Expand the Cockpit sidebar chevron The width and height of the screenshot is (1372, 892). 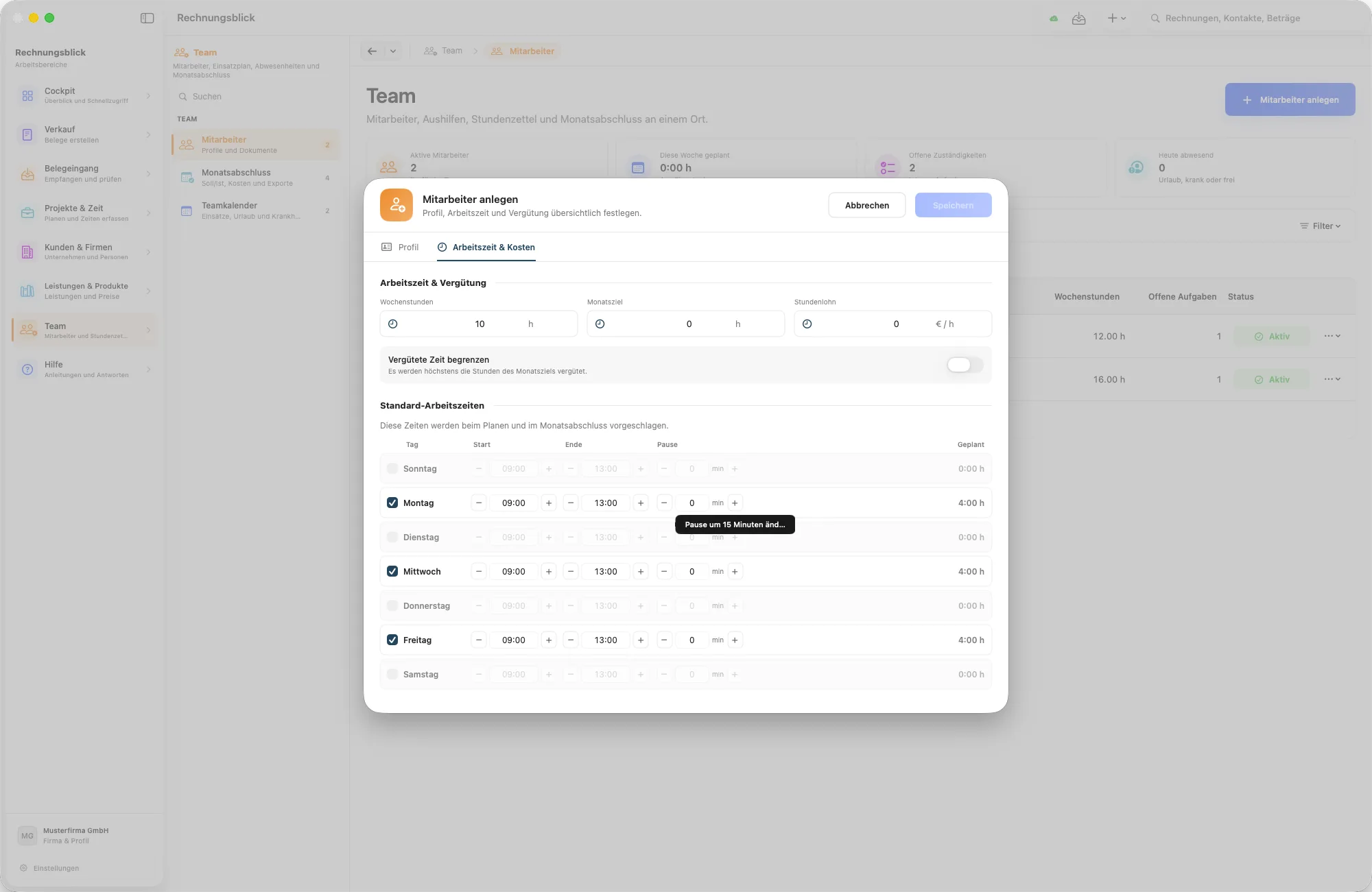[148, 95]
